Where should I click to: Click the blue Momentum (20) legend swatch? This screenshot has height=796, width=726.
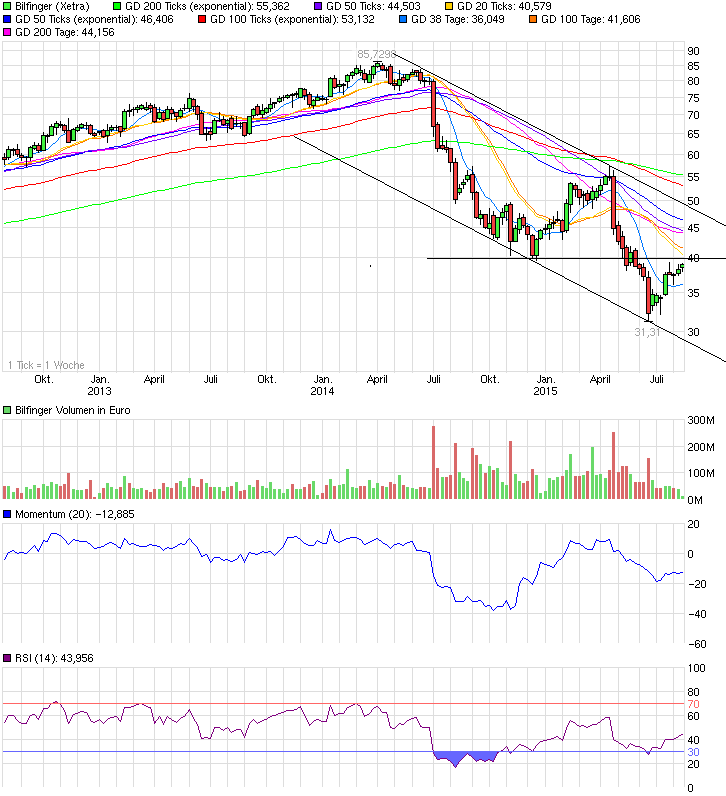point(7,514)
